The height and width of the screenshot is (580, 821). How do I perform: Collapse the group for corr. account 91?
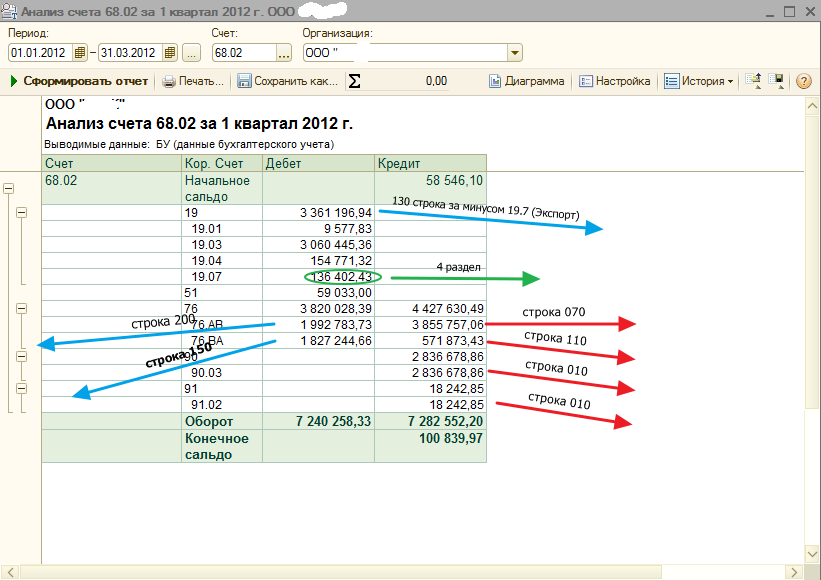point(22,388)
